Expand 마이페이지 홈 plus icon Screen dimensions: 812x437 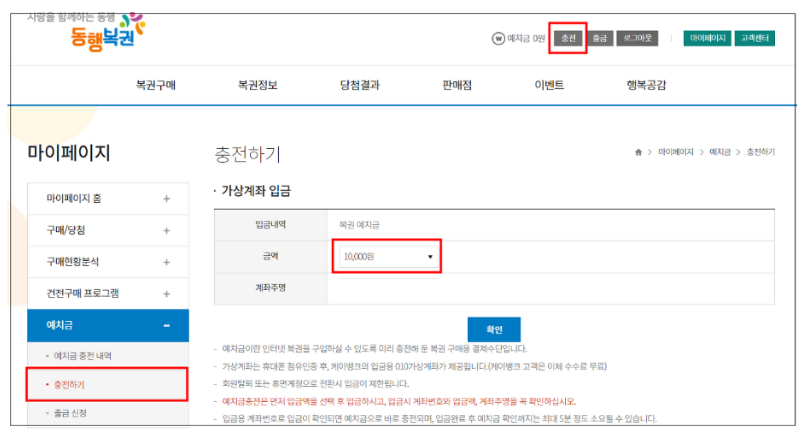coord(166,199)
